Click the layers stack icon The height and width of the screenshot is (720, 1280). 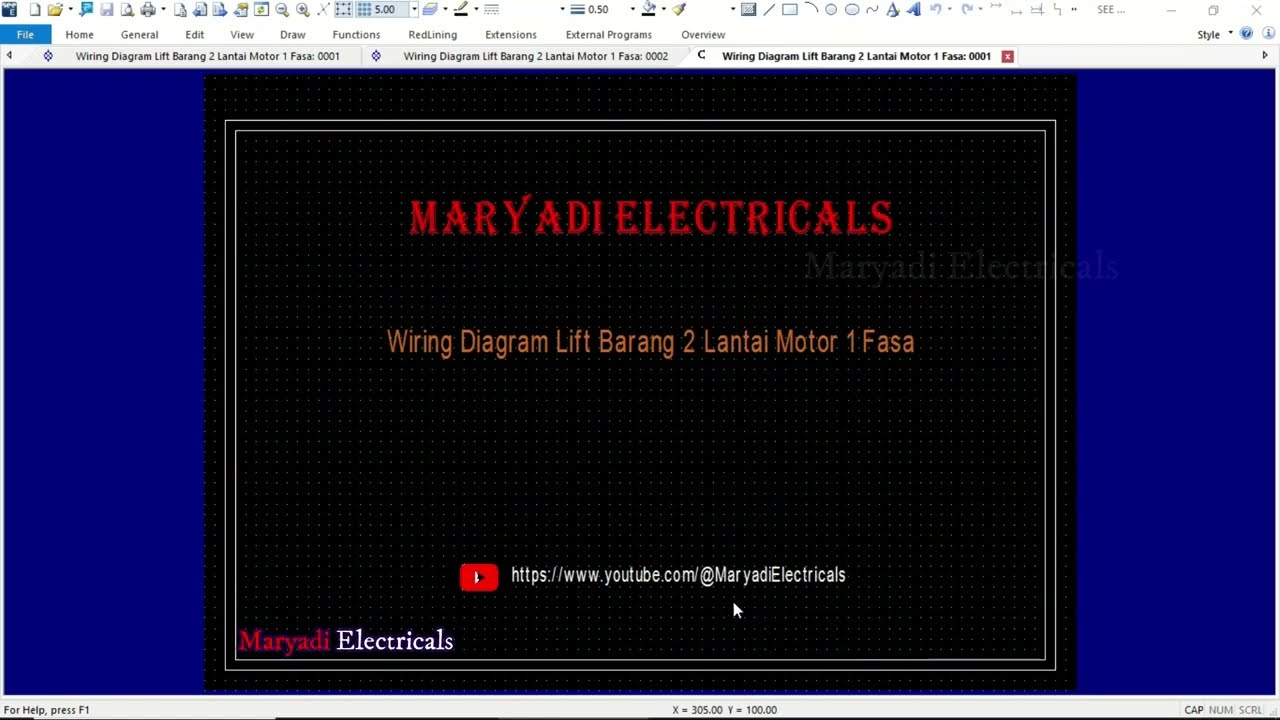tap(430, 9)
